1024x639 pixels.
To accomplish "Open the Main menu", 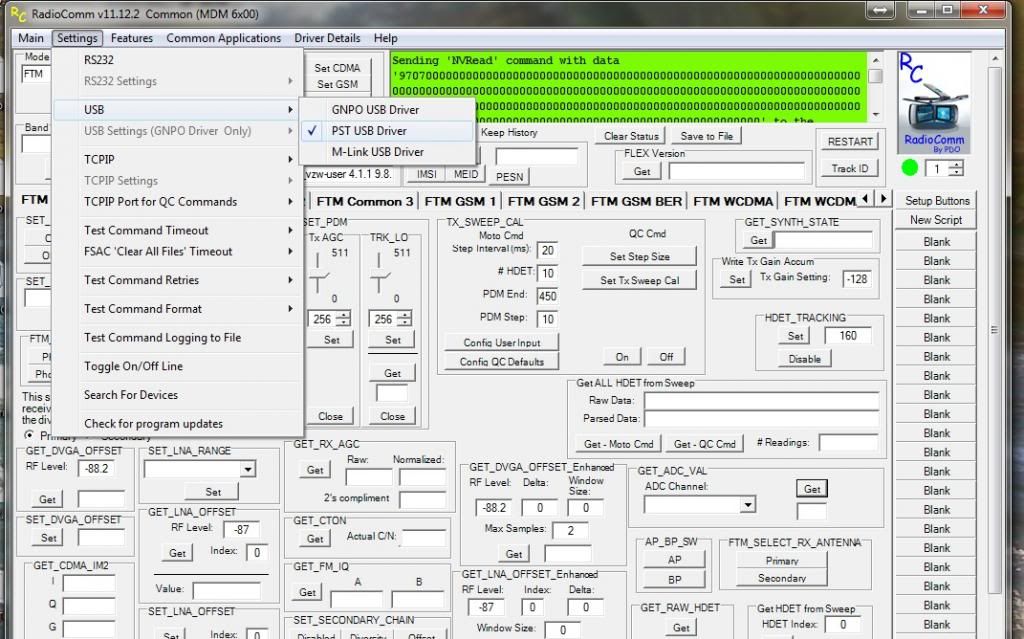I will click(x=31, y=38).
